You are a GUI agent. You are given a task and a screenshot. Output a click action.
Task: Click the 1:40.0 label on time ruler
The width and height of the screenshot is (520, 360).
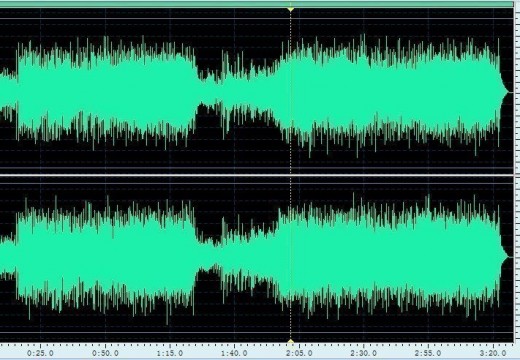[234, 353]
